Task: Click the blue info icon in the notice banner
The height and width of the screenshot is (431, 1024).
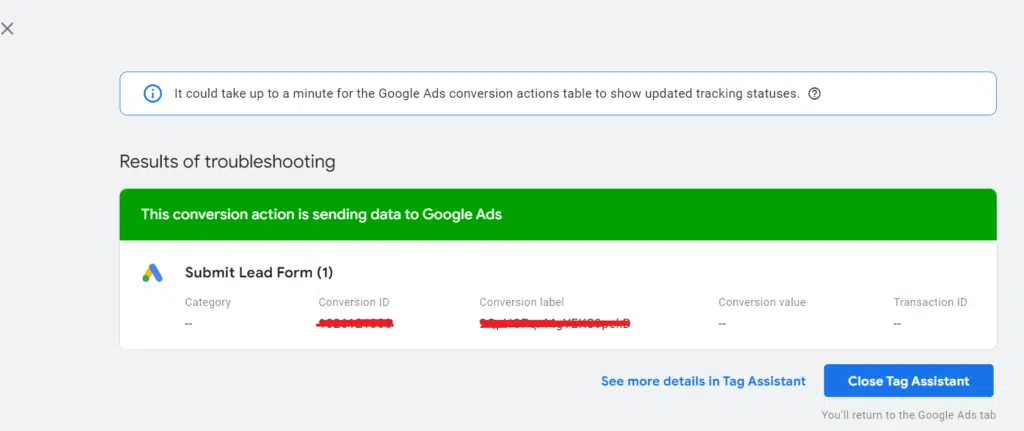Action: [152, 94]
